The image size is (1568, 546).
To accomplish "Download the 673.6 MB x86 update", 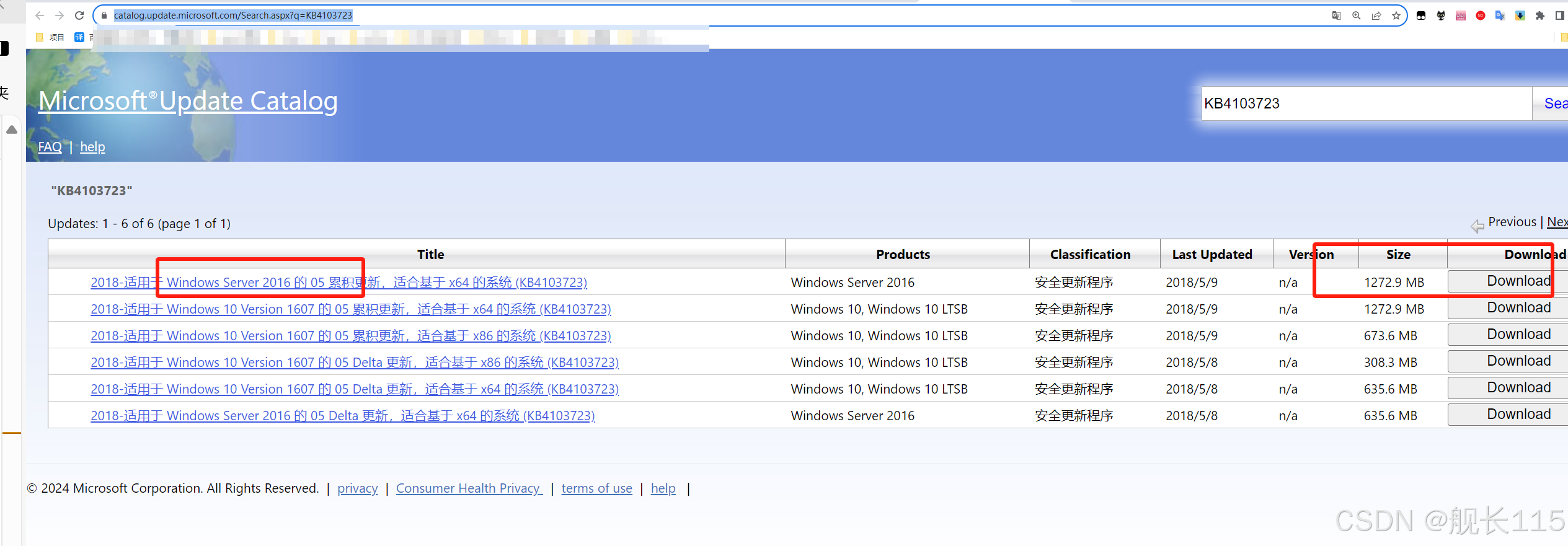I will point(1508,335).
